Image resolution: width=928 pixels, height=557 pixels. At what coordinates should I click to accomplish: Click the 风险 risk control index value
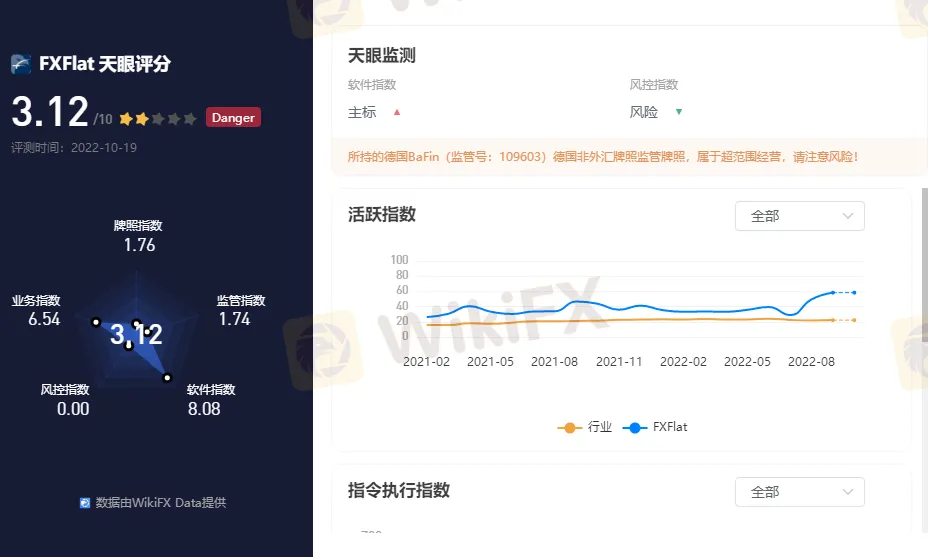pyautogui.click(x=644, y=112)
